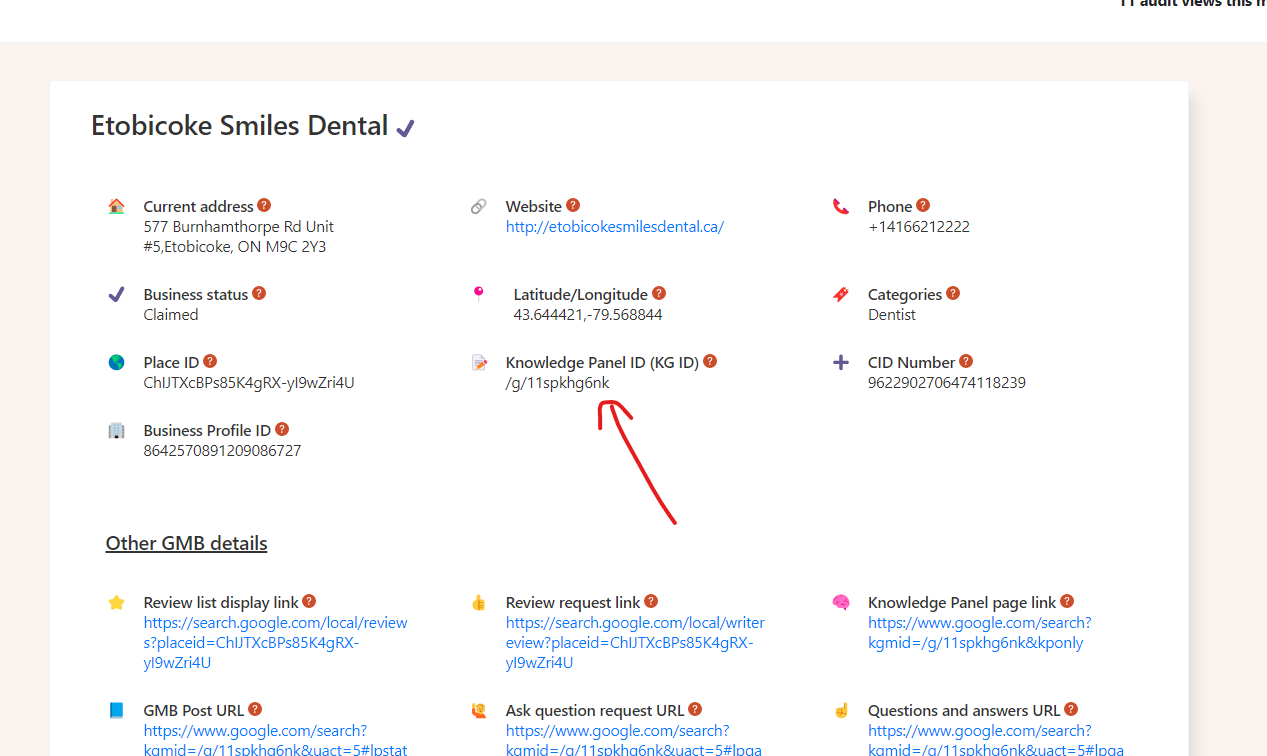1267x756 pixels.
Task: Click the checkmark beside Etobicoke Smiles Dental
Action: coord(404,125)
